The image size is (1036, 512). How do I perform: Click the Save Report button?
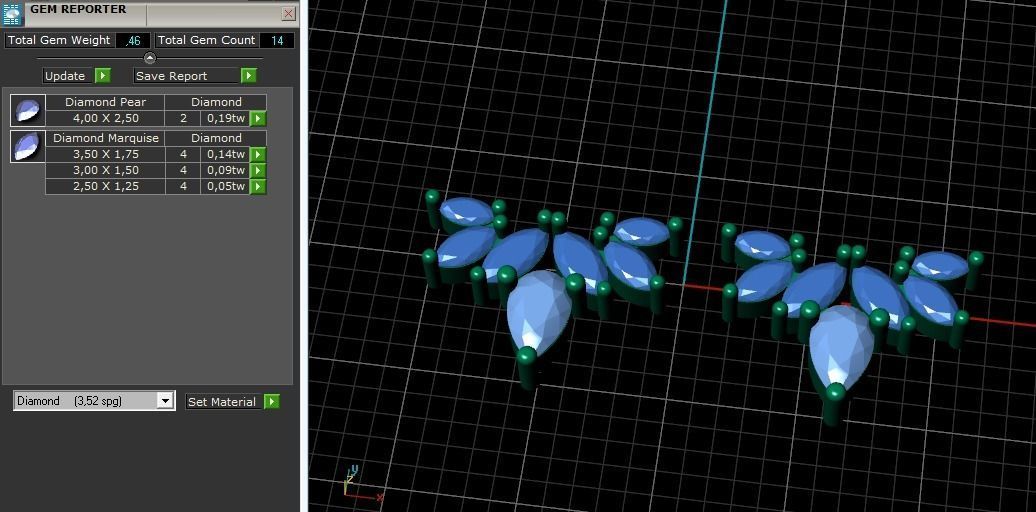187,75
